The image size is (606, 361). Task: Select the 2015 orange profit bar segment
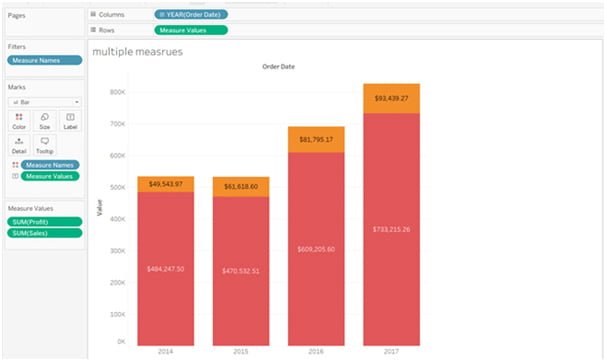241,187
